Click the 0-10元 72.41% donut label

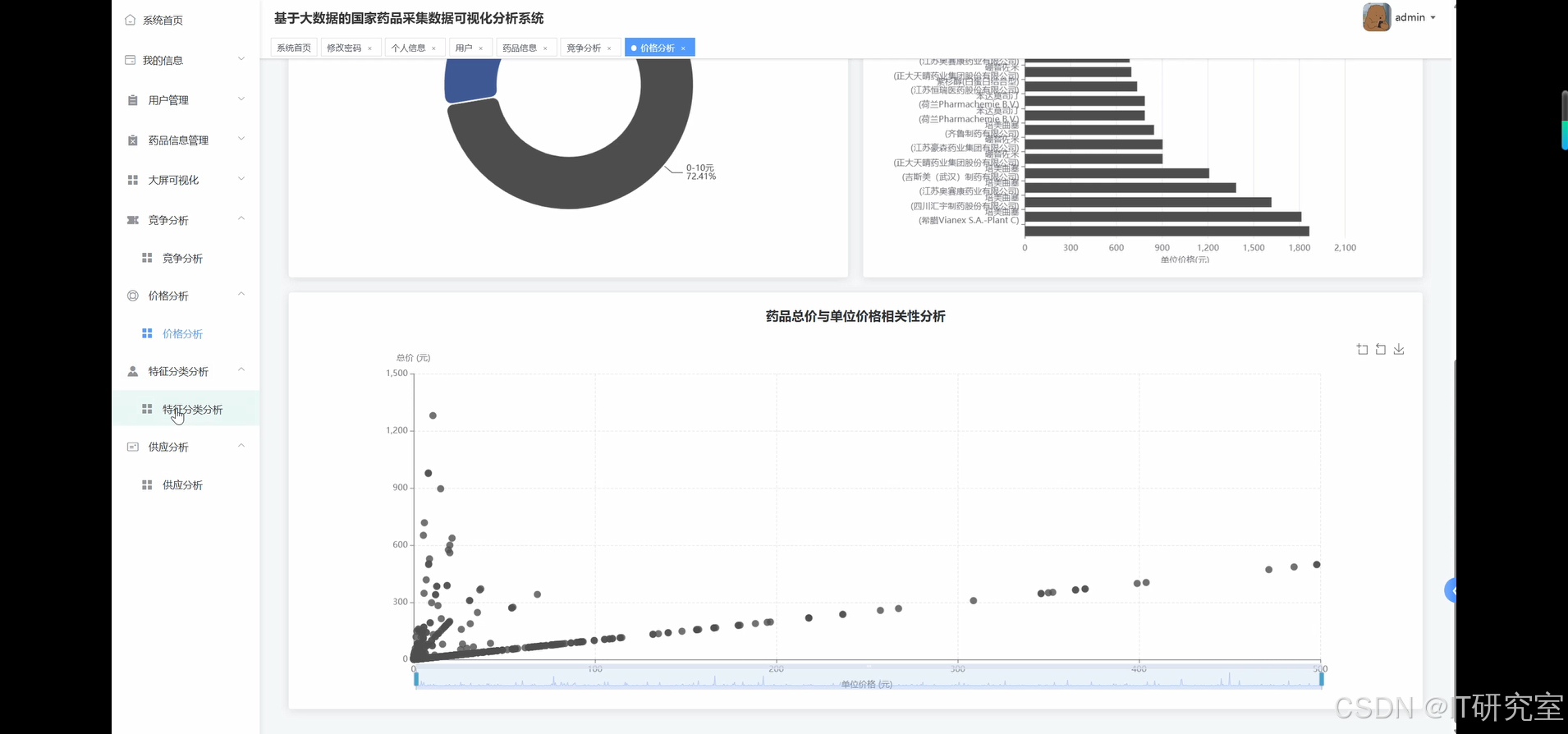coord(701,172)
